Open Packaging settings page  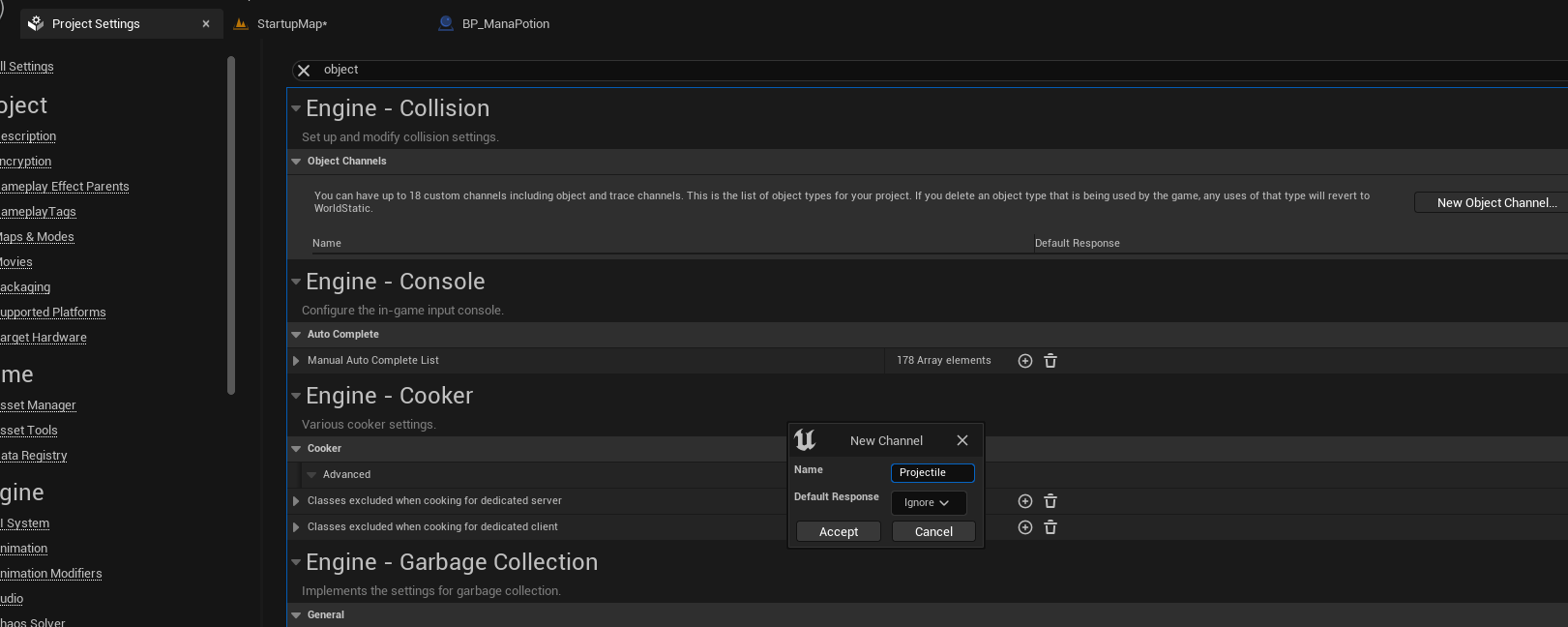click(25, 287)
